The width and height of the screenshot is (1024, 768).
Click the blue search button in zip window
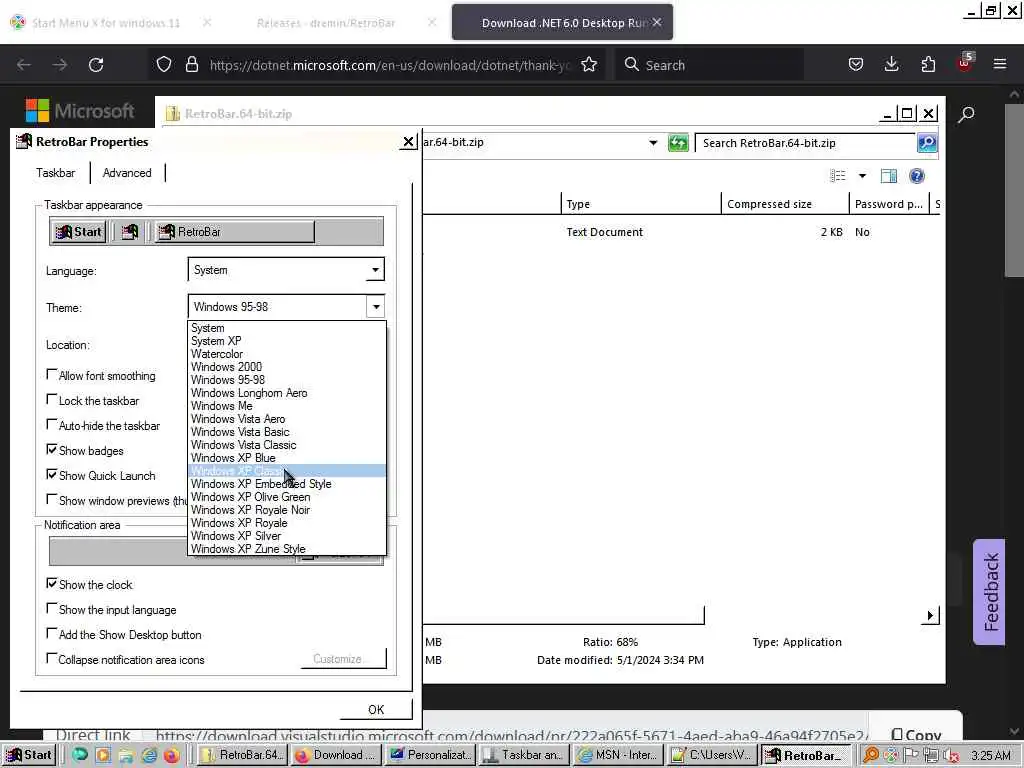coord(927,143)
